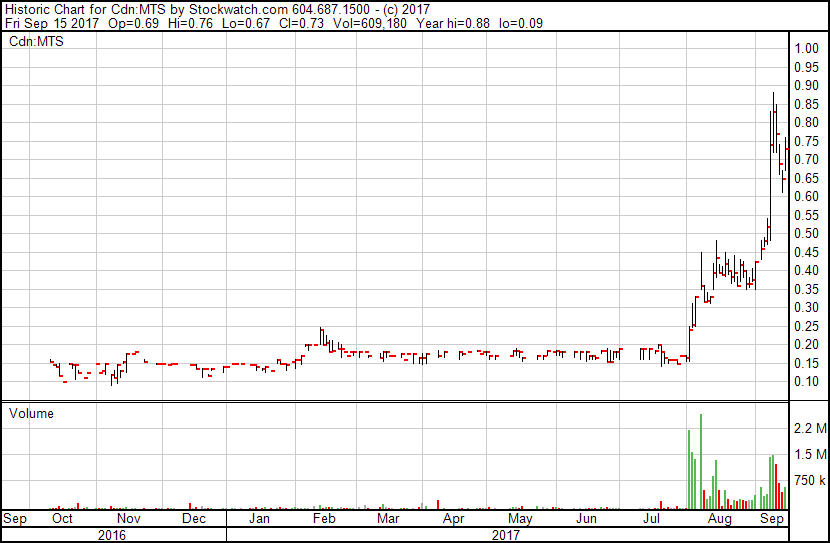The height and width of the screenshot is (543, 830).
Task: Click the 0.50 price axis label
Action: (806, 233)
